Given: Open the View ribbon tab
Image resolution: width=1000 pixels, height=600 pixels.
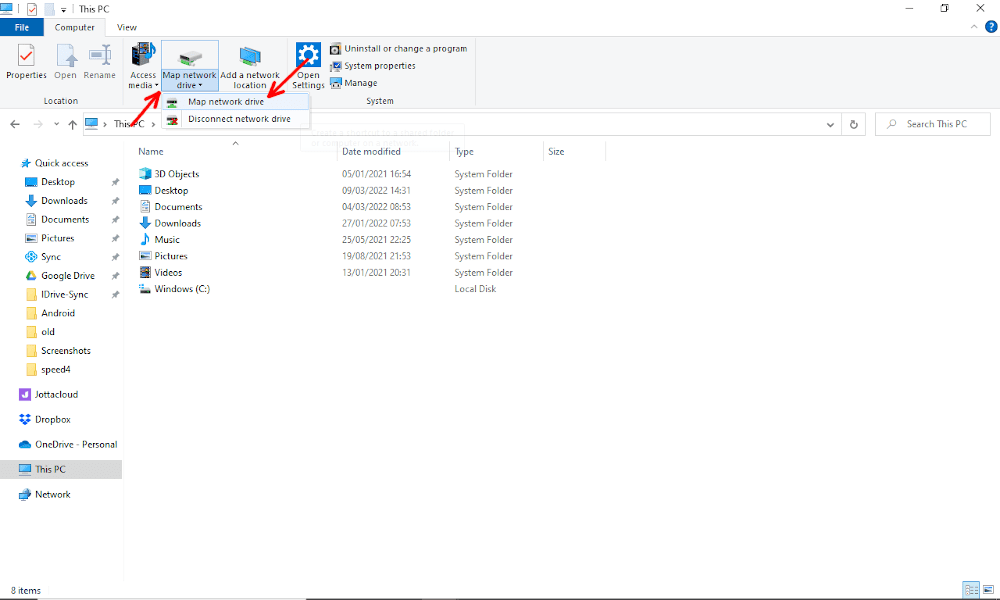Looking at the screenshot, I should tap(126, 27).
